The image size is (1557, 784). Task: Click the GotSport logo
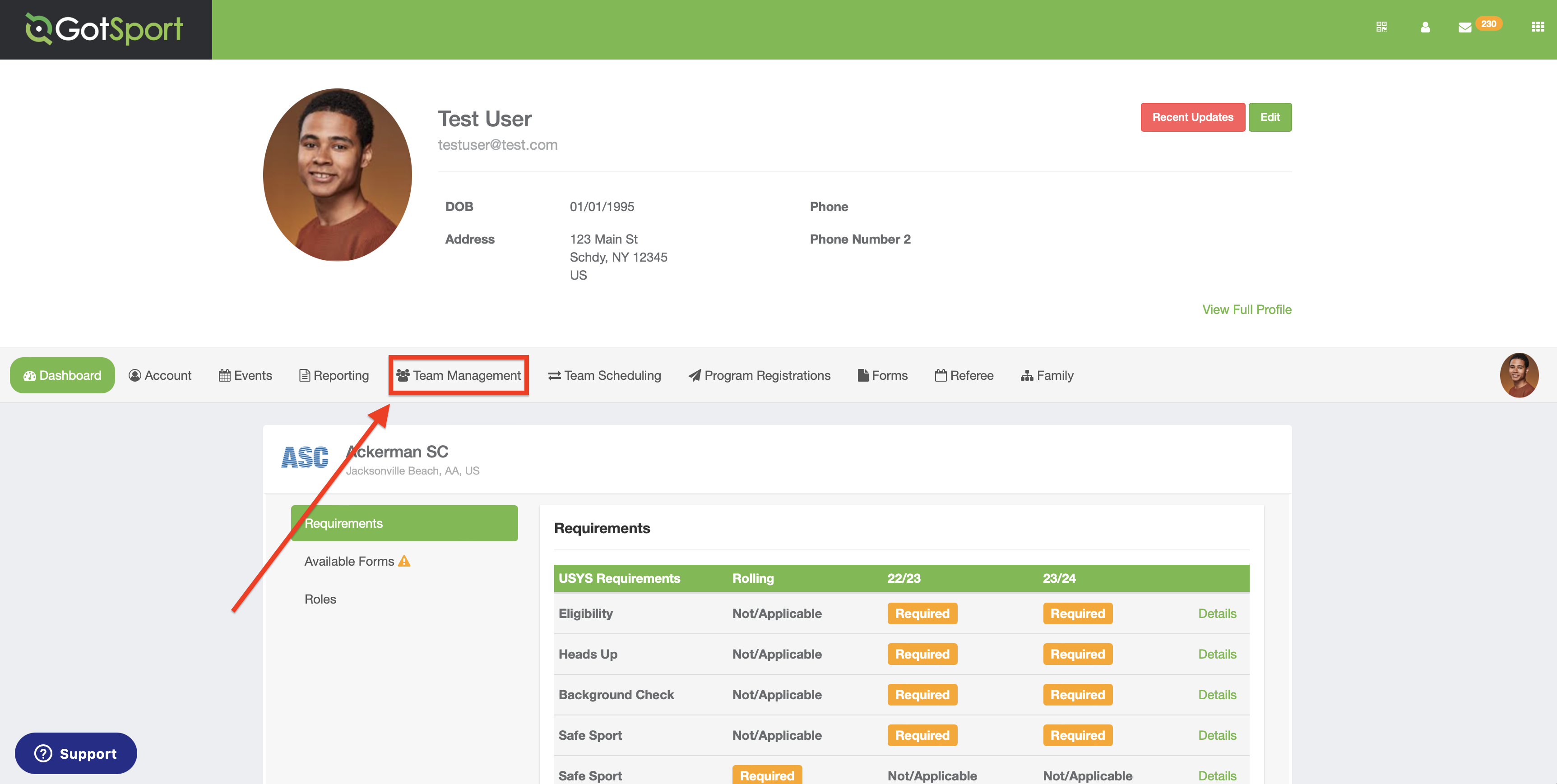(105, 30)
